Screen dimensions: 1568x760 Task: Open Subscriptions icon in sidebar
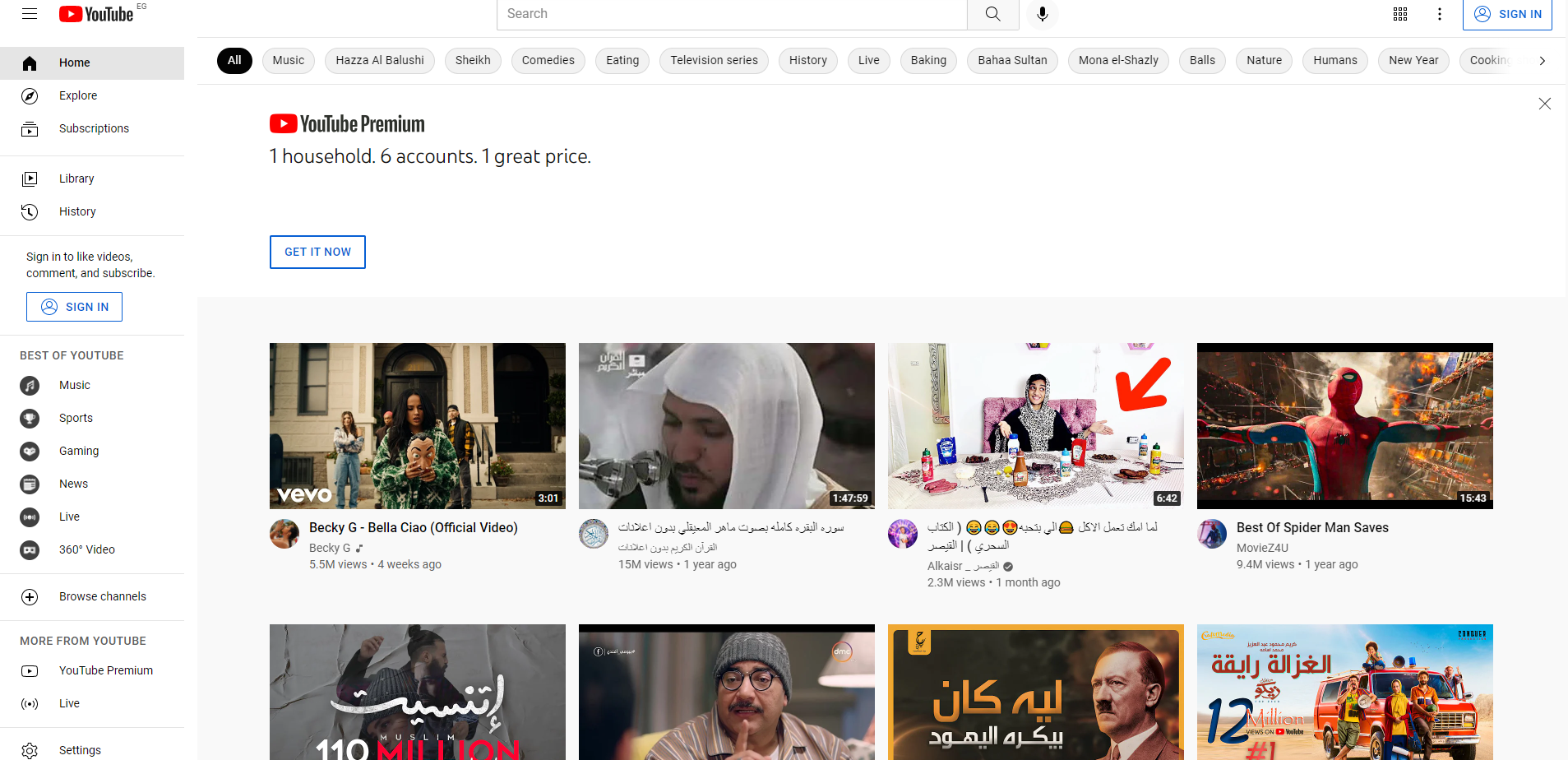point(30,129)
